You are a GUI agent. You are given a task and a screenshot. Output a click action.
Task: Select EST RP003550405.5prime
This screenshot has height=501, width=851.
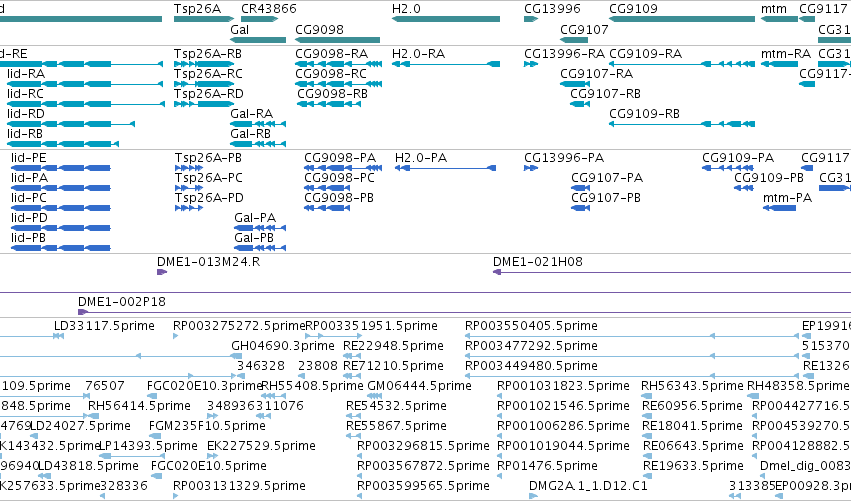pyautogui.click(x=531, y=326)
